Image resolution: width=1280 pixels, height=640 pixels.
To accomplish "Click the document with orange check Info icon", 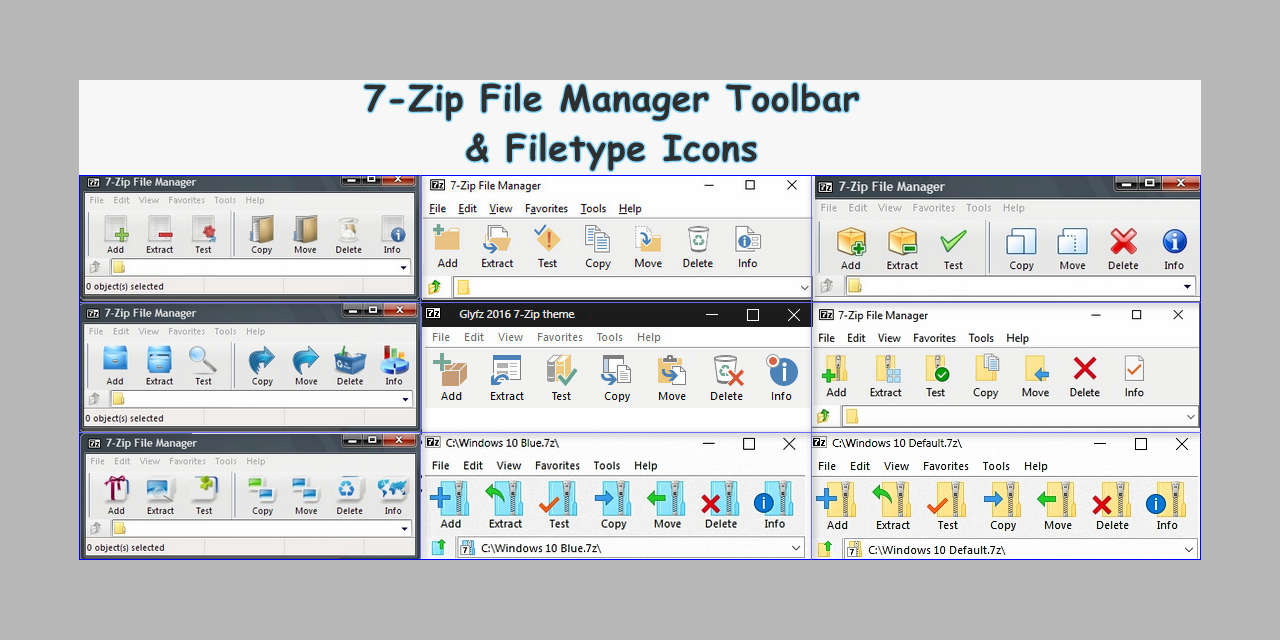I will [1134, 369].
